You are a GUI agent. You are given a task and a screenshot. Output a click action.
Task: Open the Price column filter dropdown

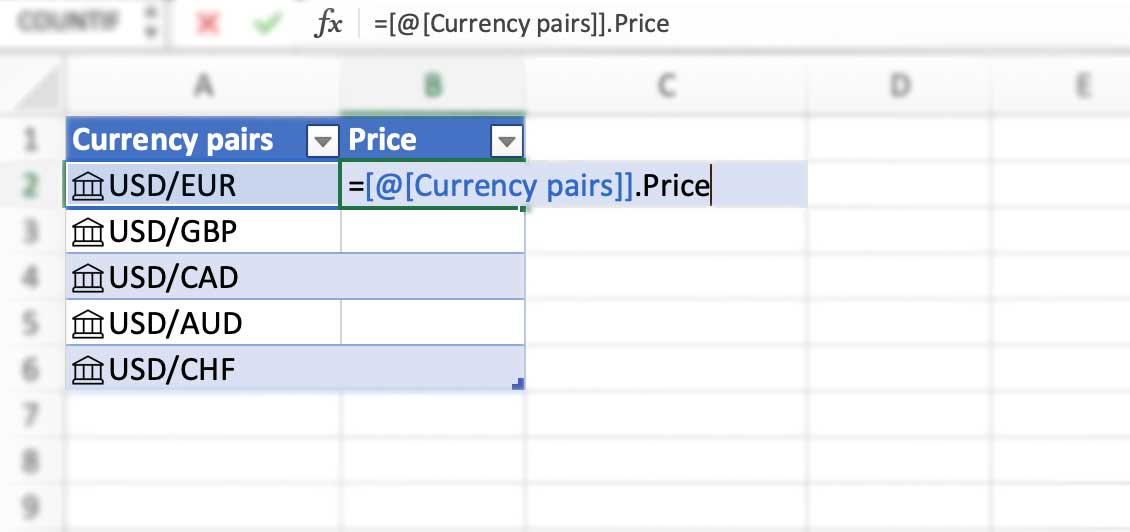click(x=506, y=142)
